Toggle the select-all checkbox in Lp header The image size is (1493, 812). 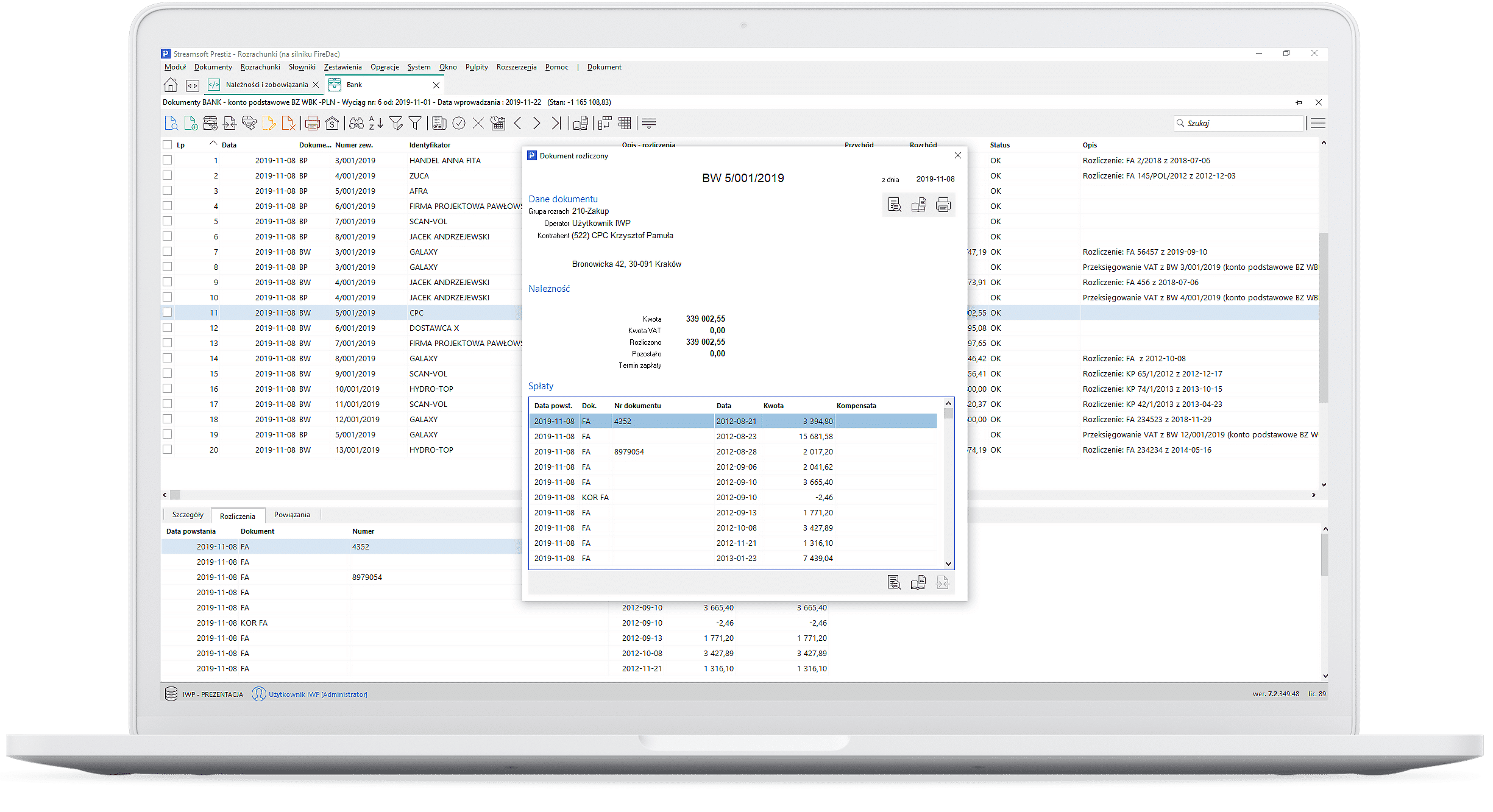click(x=167, y=145)
